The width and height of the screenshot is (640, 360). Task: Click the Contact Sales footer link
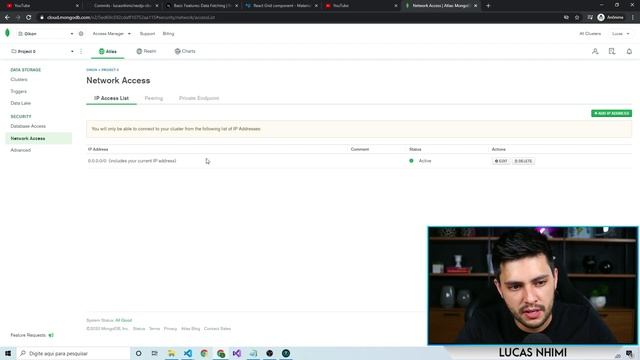point(217,329)
